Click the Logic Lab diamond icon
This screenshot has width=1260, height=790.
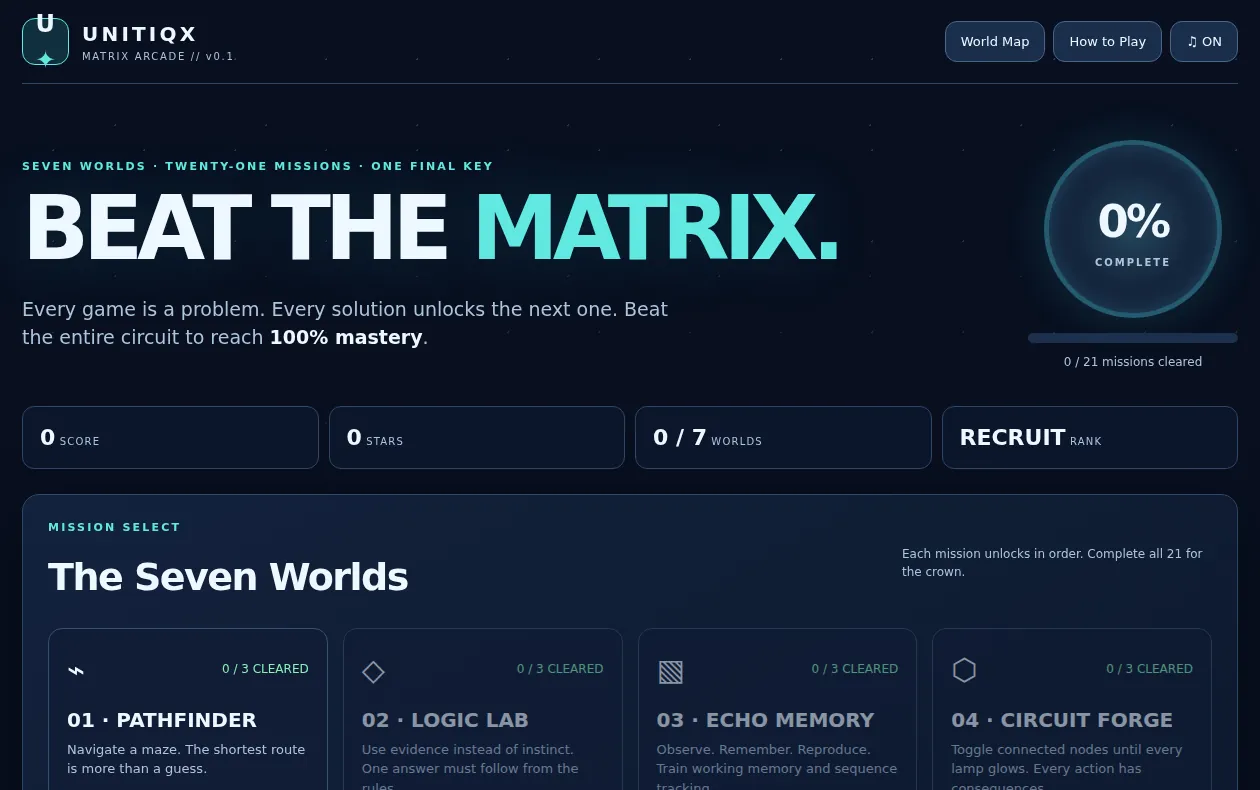point(373,671)
